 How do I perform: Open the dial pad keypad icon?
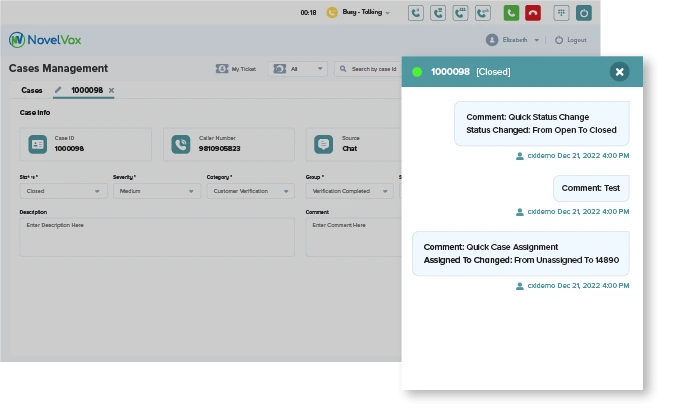561,13
